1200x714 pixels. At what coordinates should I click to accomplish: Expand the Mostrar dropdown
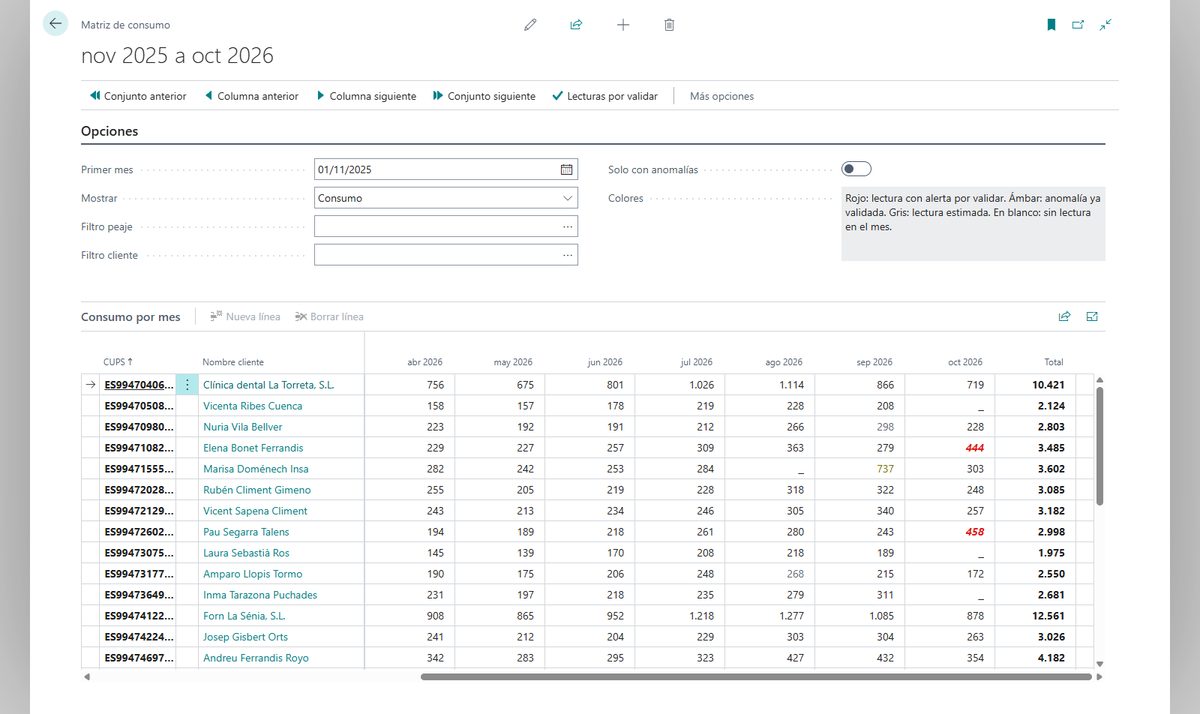pyautogui.click(x=567, y=198)
